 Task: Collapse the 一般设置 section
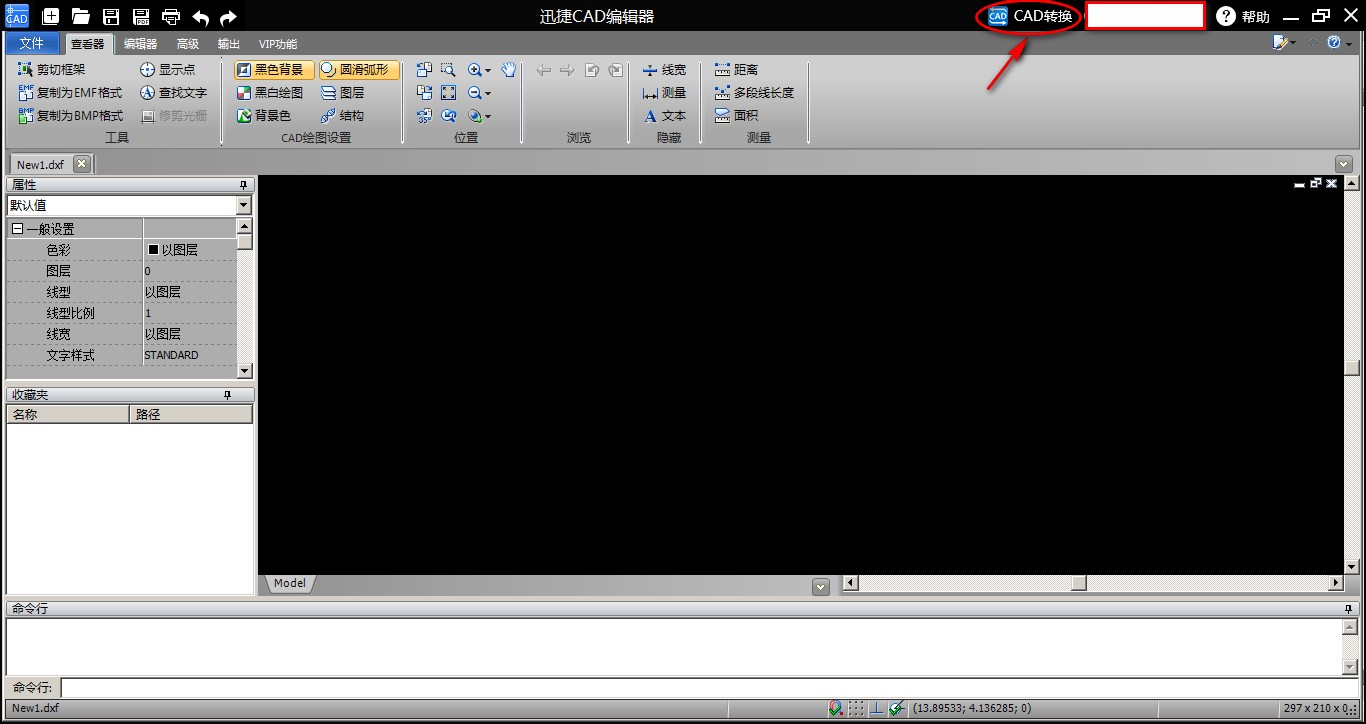(17, 229)
